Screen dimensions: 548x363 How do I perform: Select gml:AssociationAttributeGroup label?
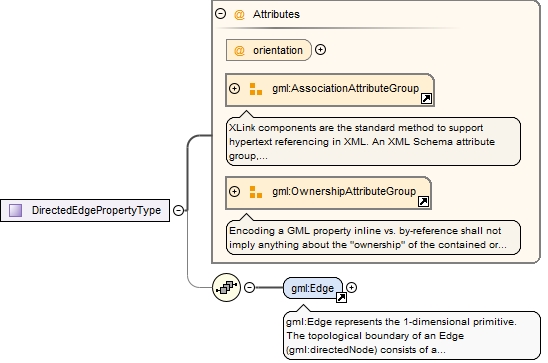pos(345,88)
